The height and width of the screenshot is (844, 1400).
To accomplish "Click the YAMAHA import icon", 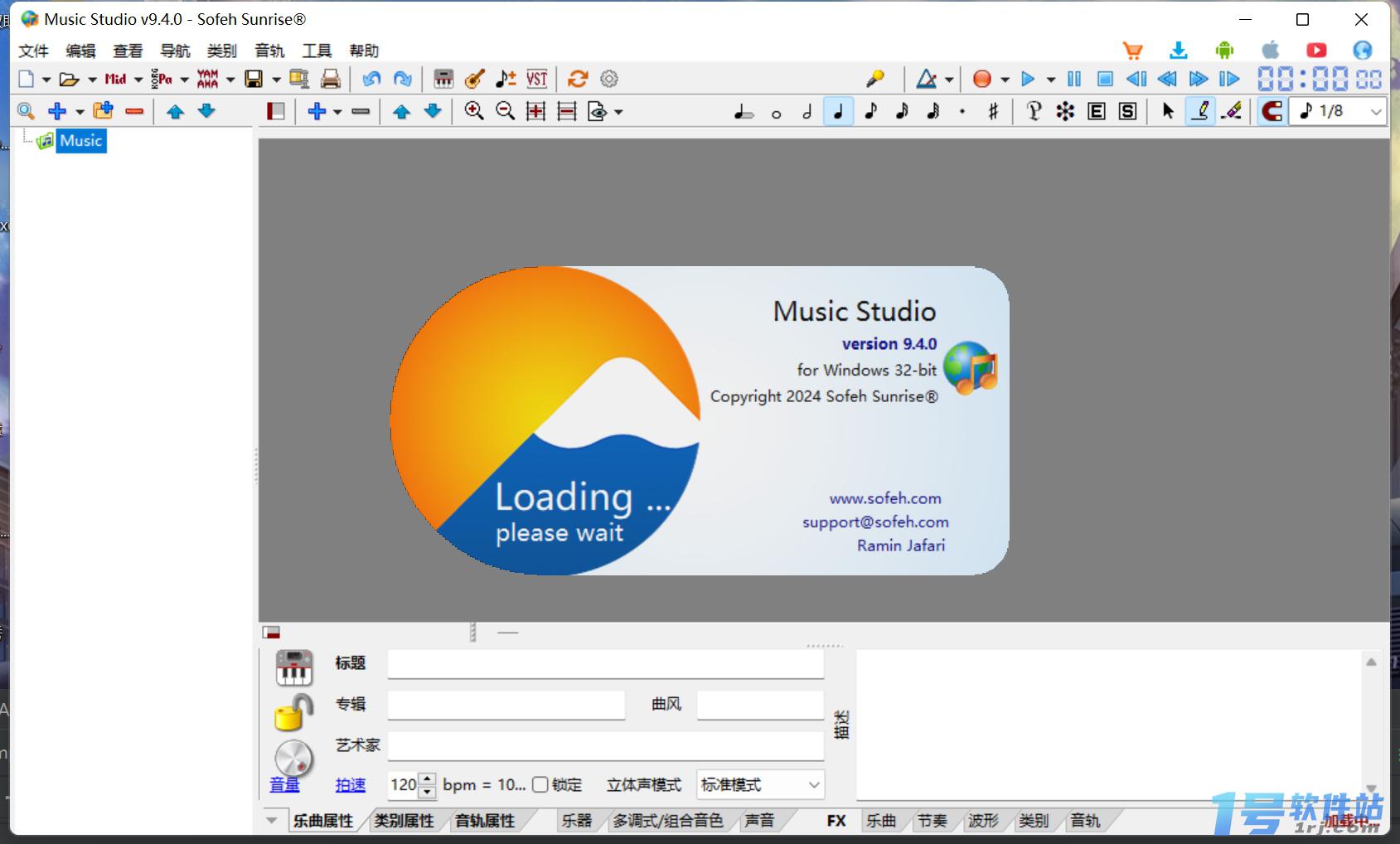I will [x=207, y=79].
